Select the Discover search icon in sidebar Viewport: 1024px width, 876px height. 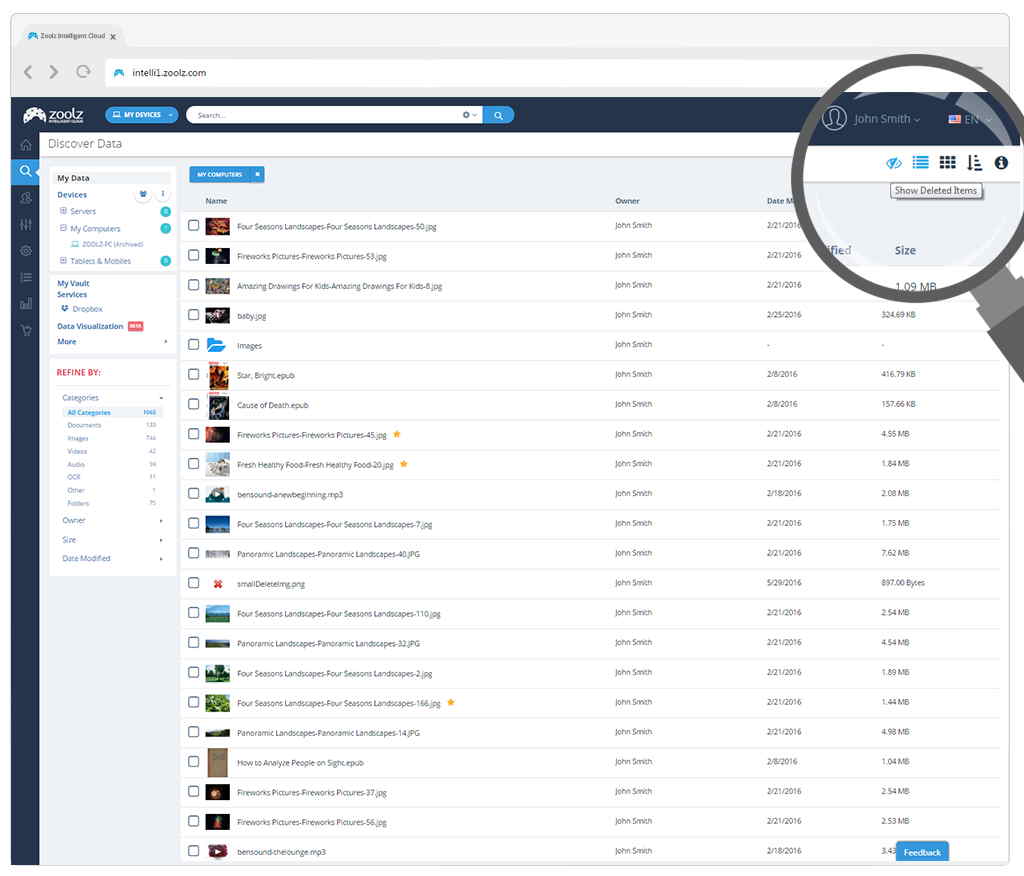pos(25,170)
